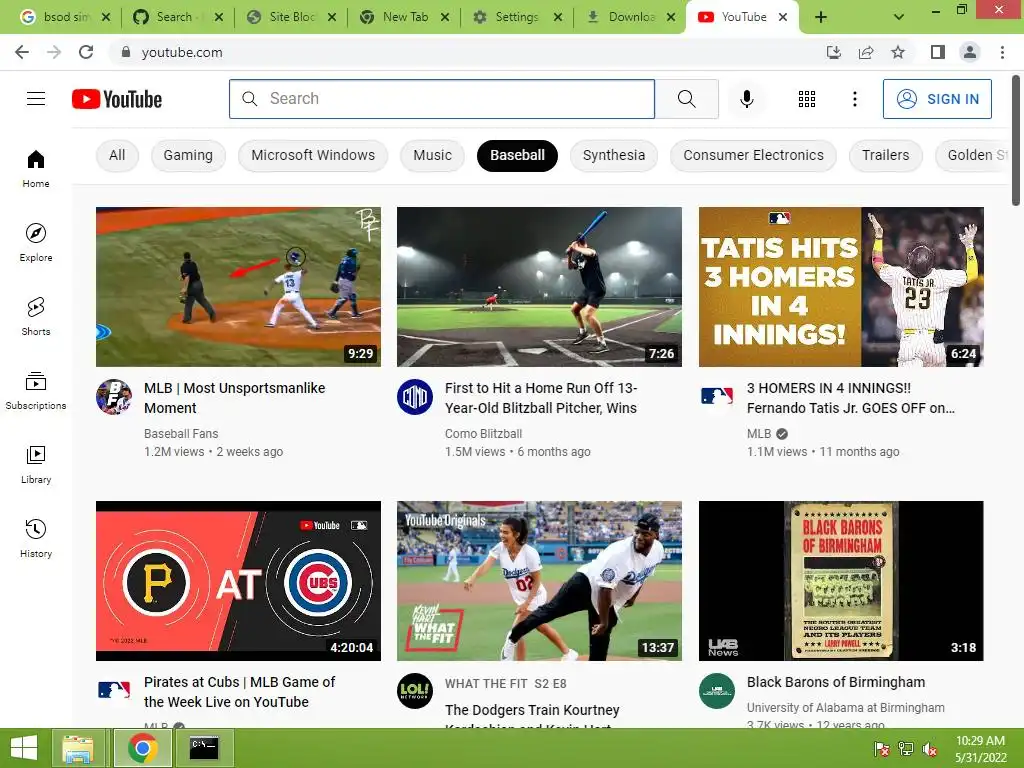Click the UAB channel avatar
The width and height of the screenshot is (1024, 768).
pyautogui.click(x=716, y=690)
